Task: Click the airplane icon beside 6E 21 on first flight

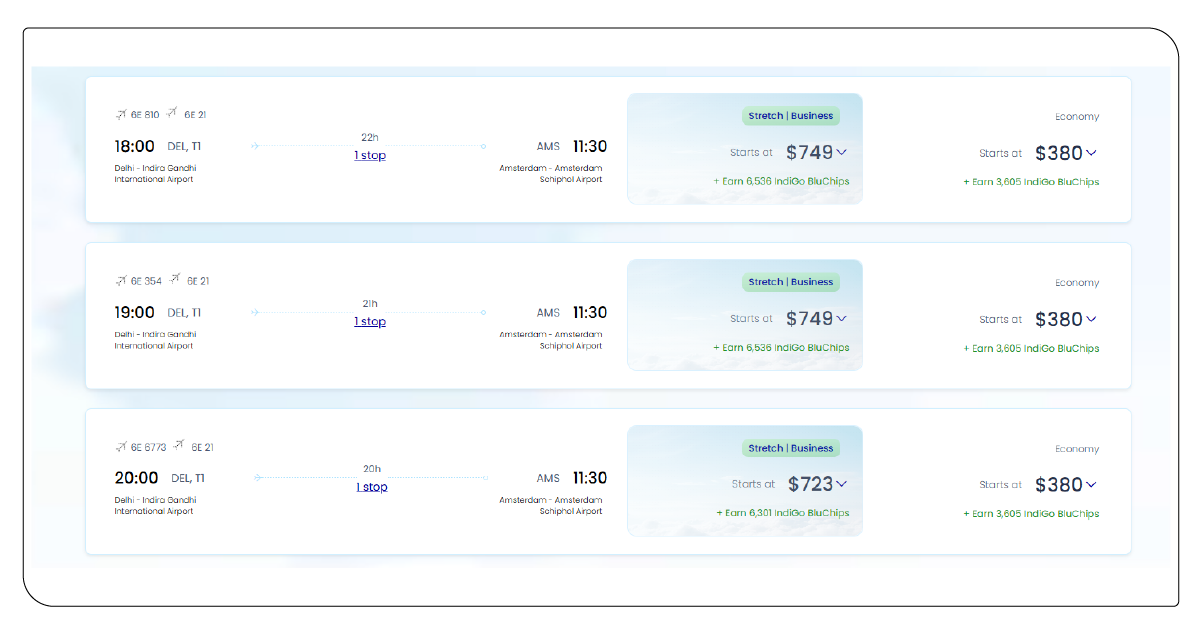Action: coord(172,114)
